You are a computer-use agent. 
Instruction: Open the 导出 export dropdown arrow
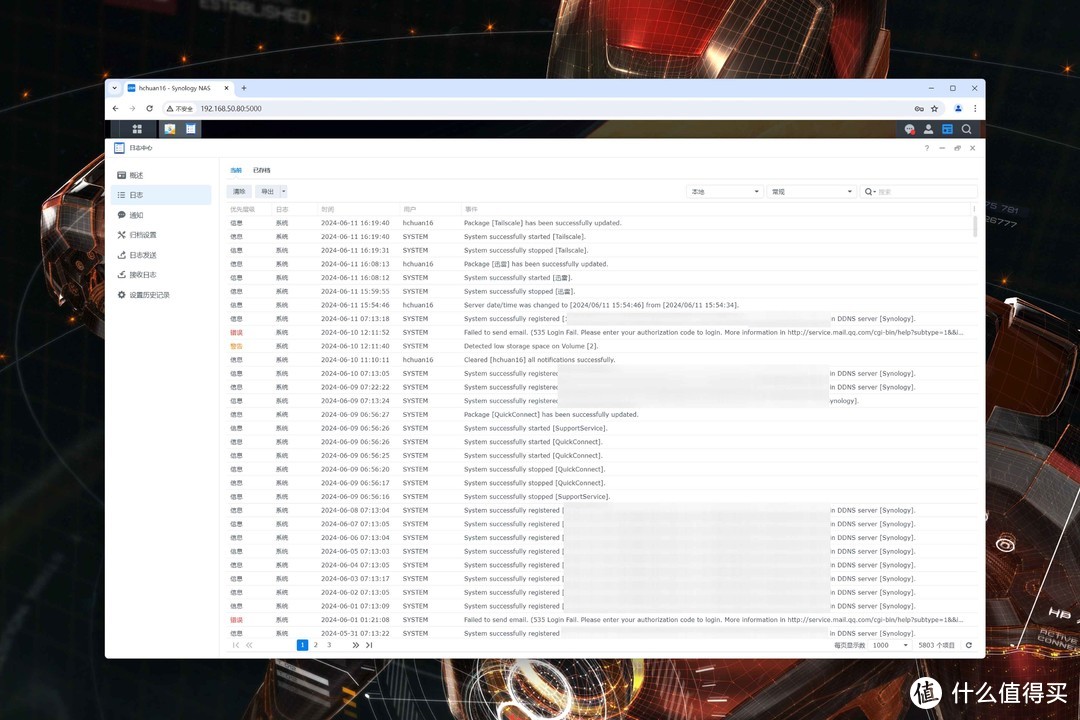tap(284, 191)
